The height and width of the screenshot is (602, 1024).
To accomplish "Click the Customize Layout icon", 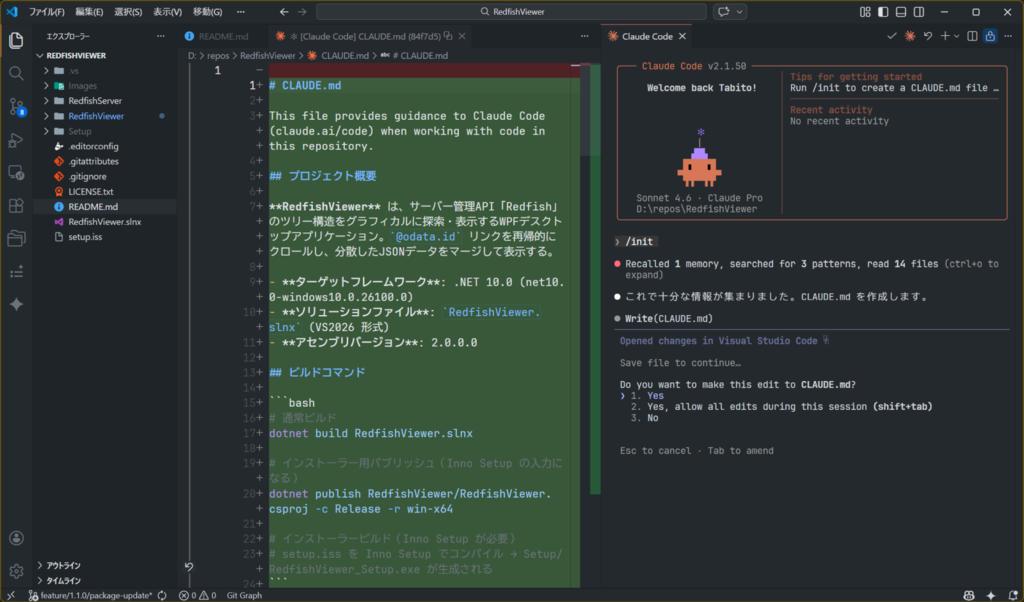I will tap(865, 12).
